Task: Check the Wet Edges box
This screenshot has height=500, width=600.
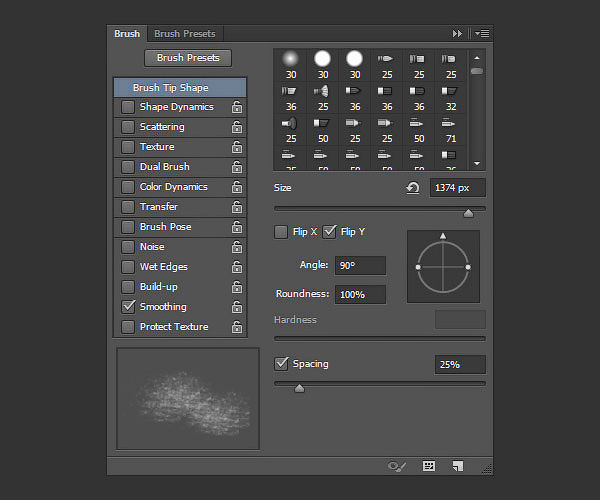Action: [x=128, y=267]
